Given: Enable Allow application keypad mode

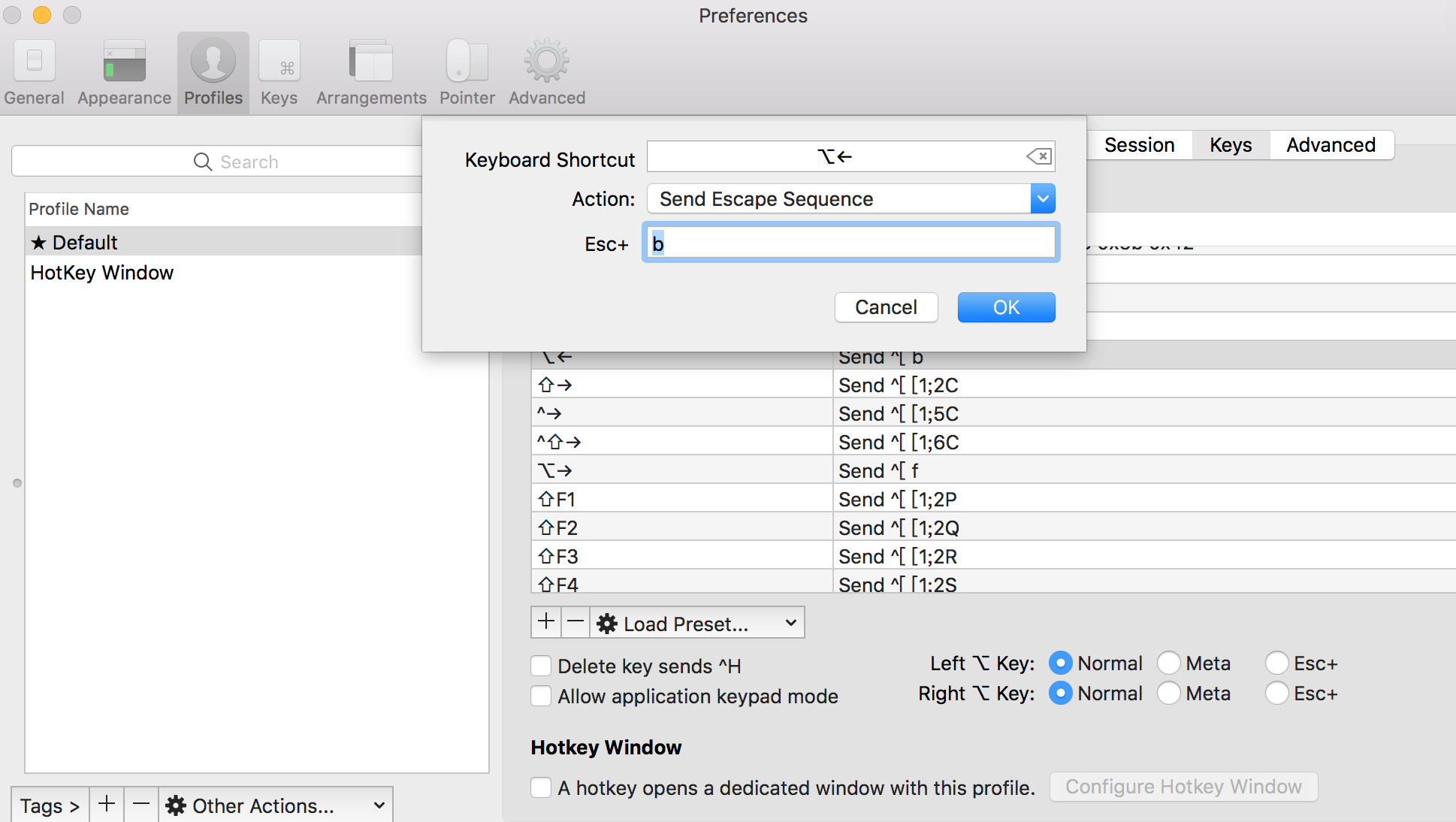Looking at the screenshot, I should click(541, 696).
